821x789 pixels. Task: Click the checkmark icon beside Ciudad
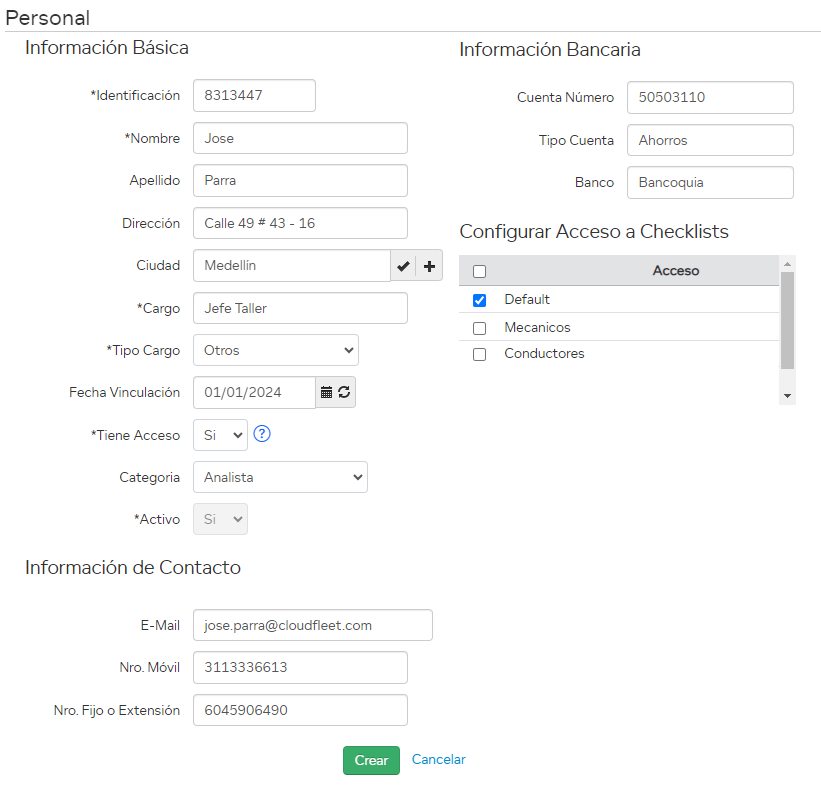tap(403, 266)
